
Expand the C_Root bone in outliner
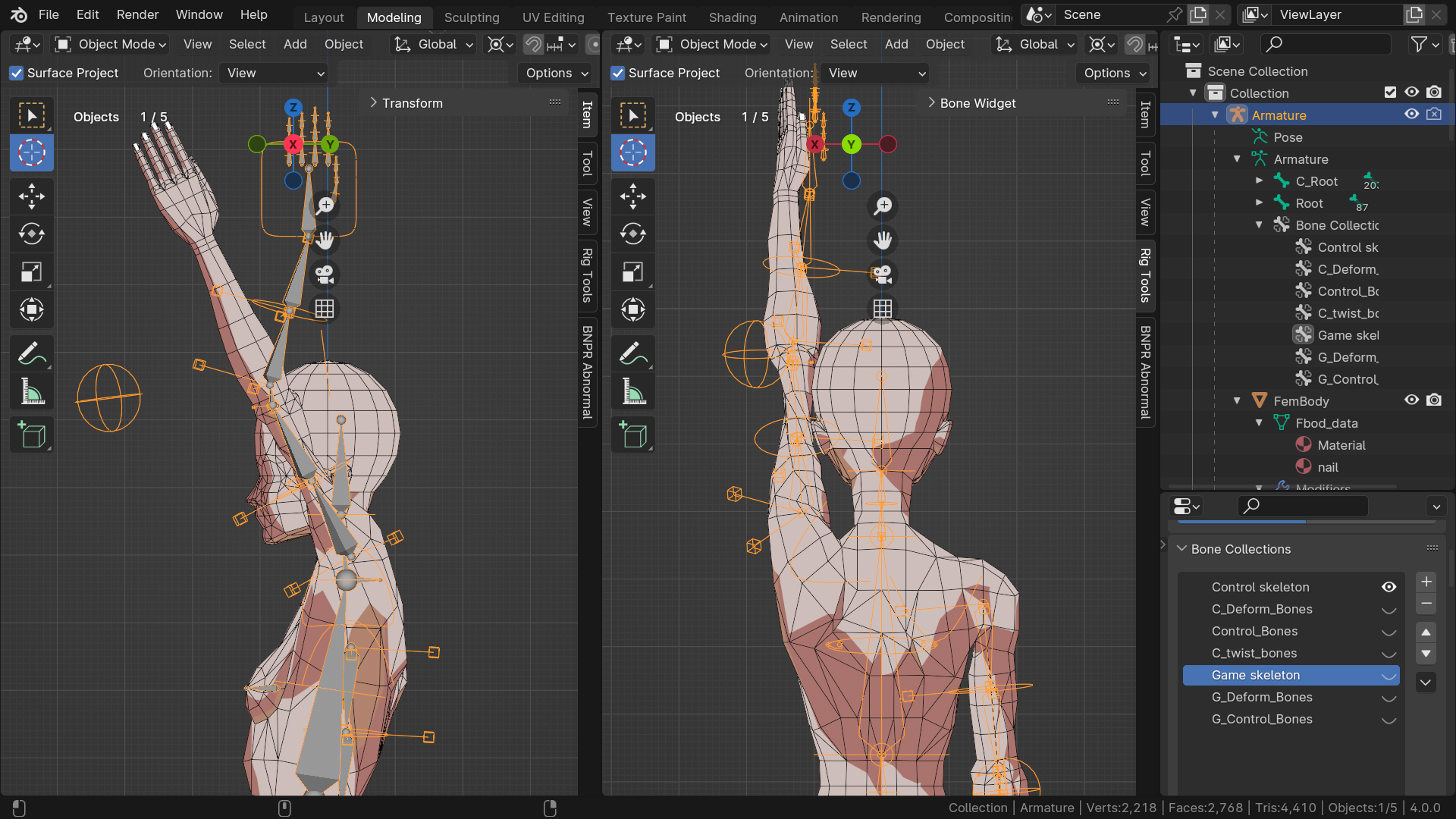point(1259,180)
